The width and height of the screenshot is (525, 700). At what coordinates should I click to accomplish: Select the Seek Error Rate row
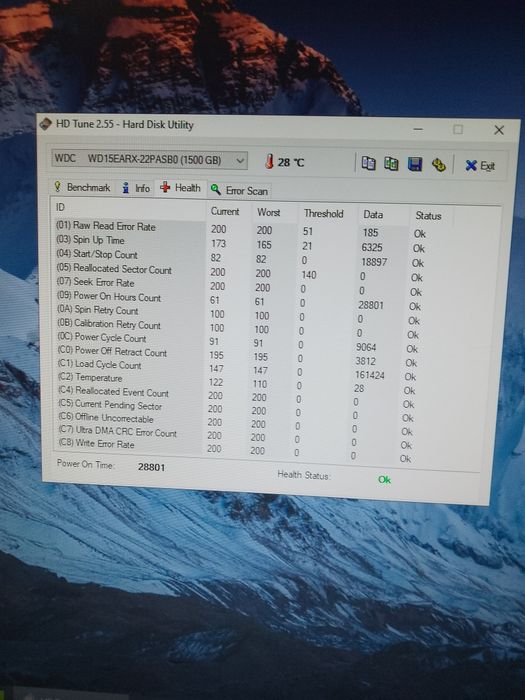pos(241,286)
